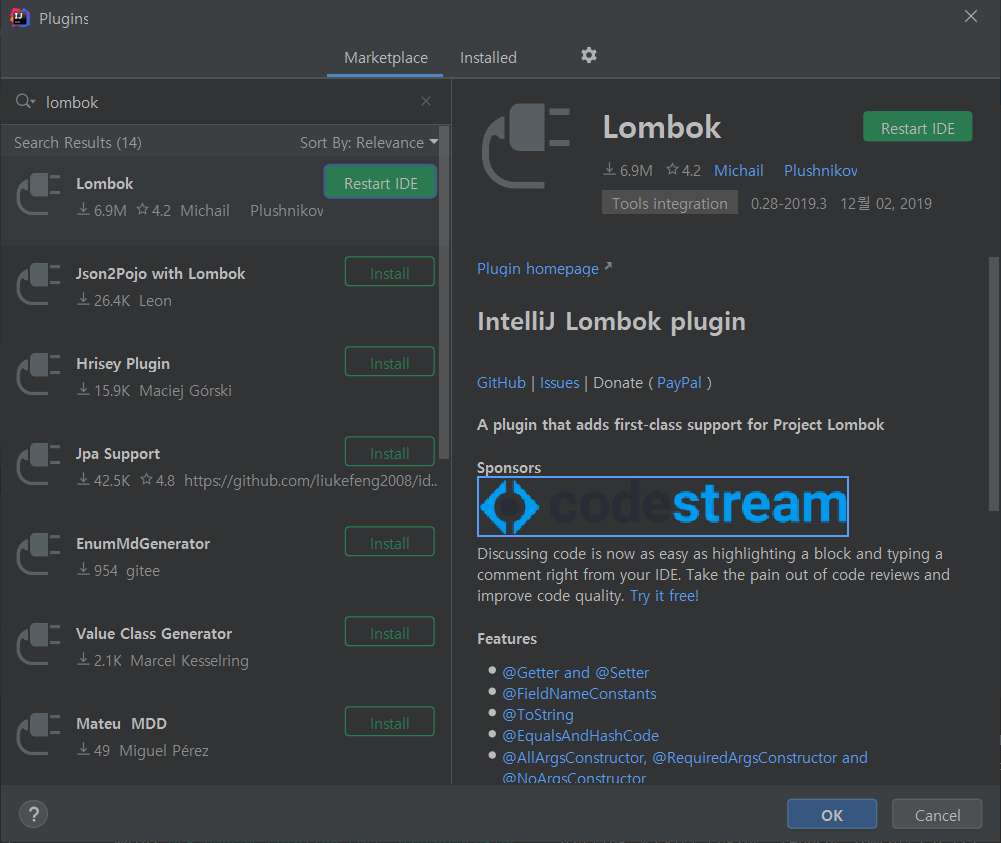This screenshot has width=1001, height=843.
Task: Install Mateu MDD
Action: [389, 723]
